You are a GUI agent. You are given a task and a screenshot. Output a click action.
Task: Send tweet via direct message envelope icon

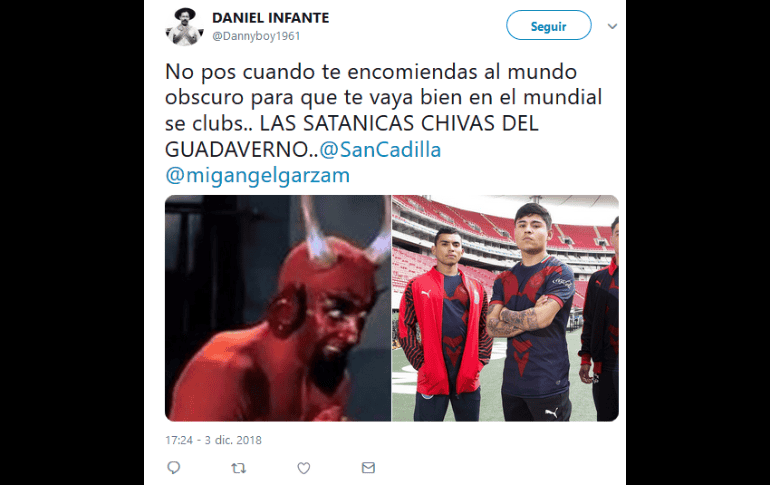tap(368, 468)
